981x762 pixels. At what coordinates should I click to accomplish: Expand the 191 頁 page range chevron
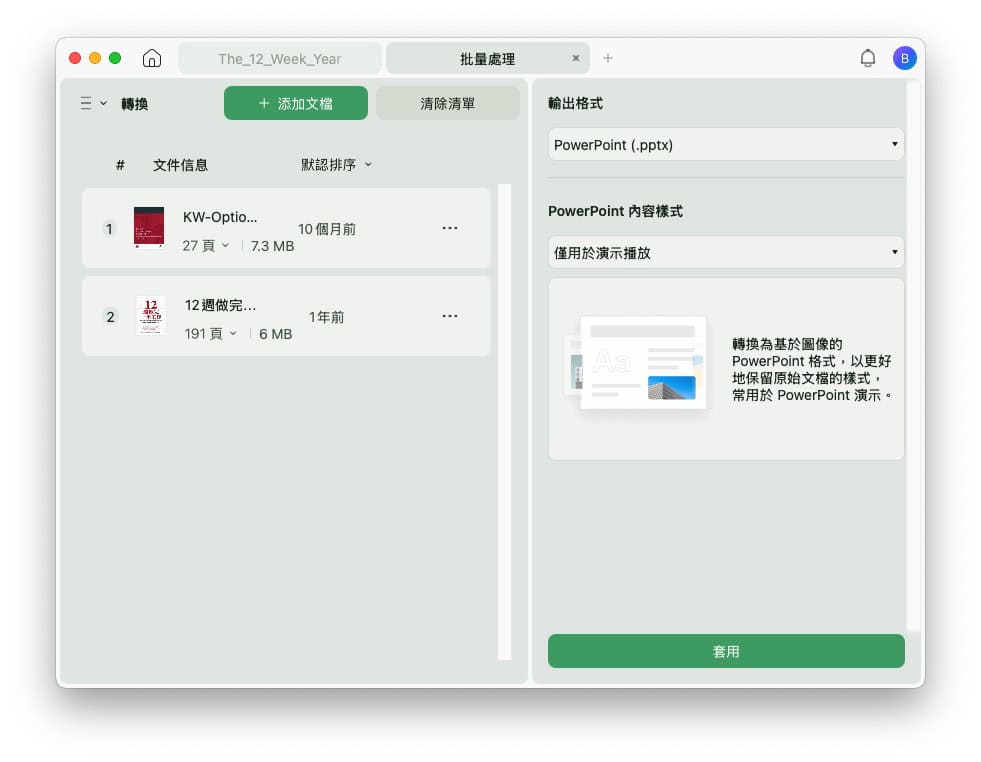click(x=233, y=333)
